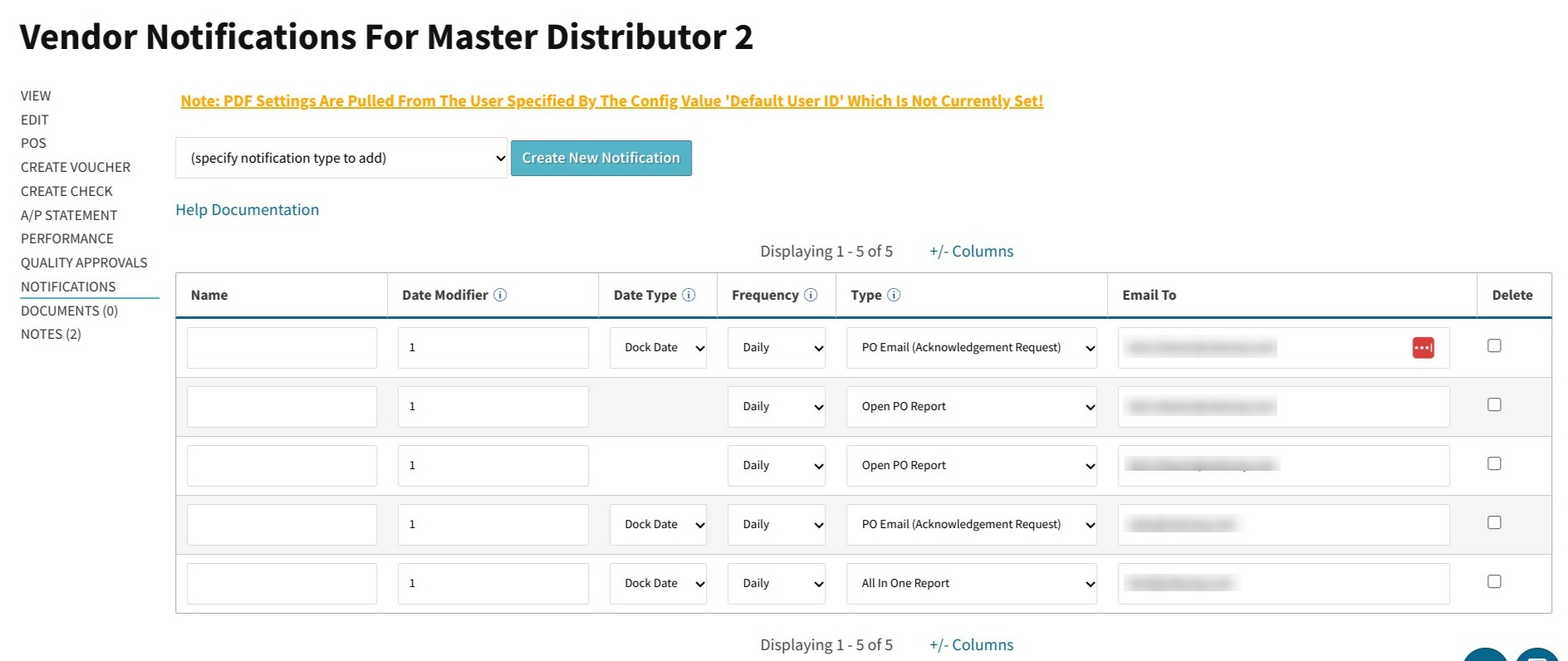
Task: Go to the VIEW sidebar item
Action: tap(36, 95)
